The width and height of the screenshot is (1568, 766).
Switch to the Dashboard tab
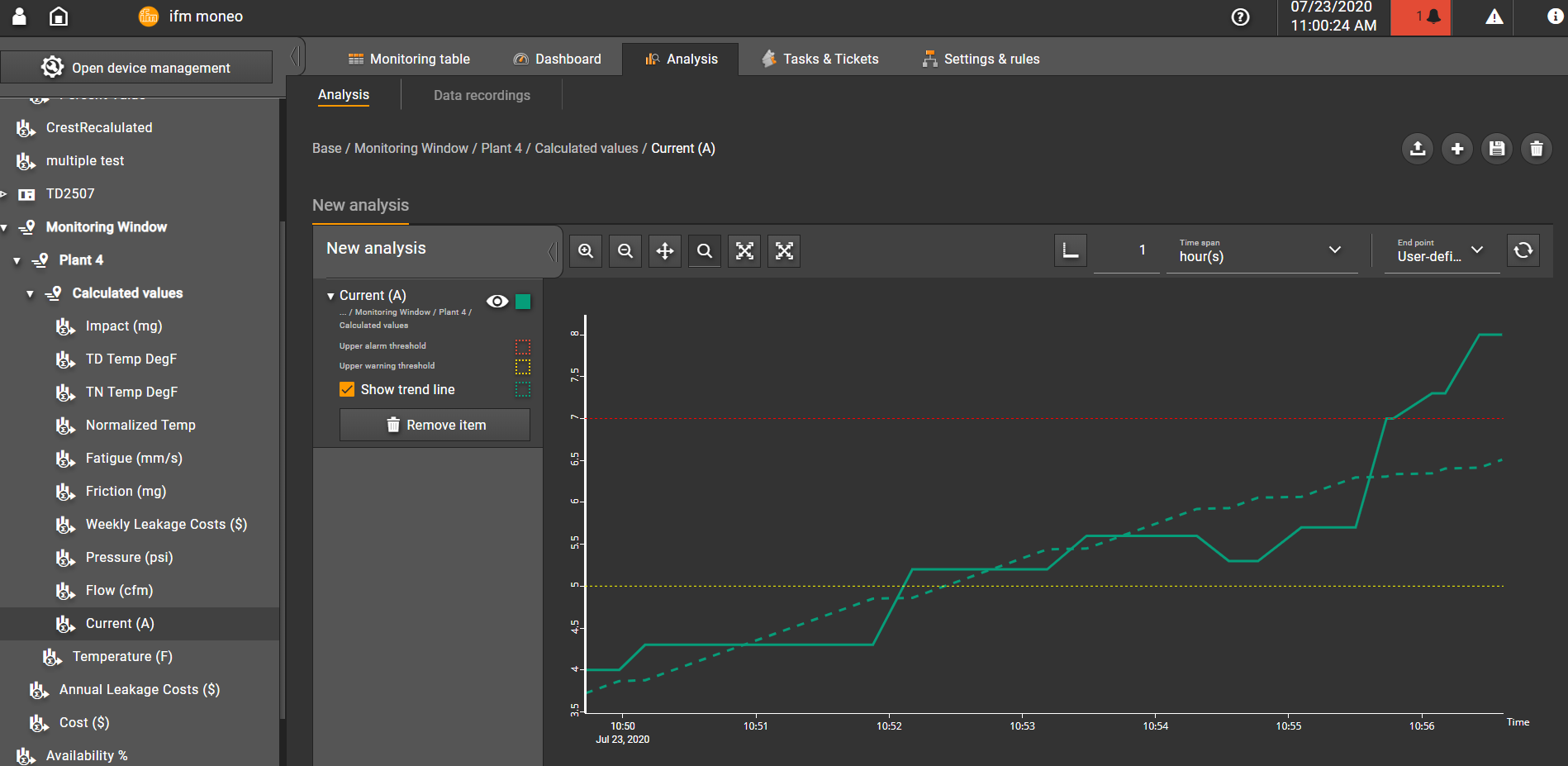(557, 59)
